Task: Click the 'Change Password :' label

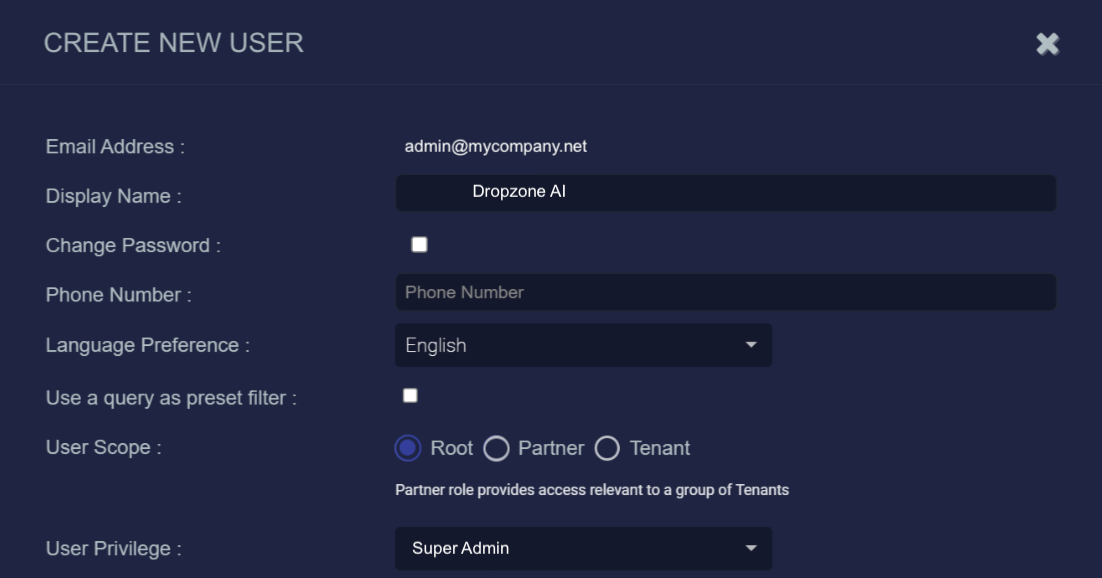Action: (x=133, y=246)
